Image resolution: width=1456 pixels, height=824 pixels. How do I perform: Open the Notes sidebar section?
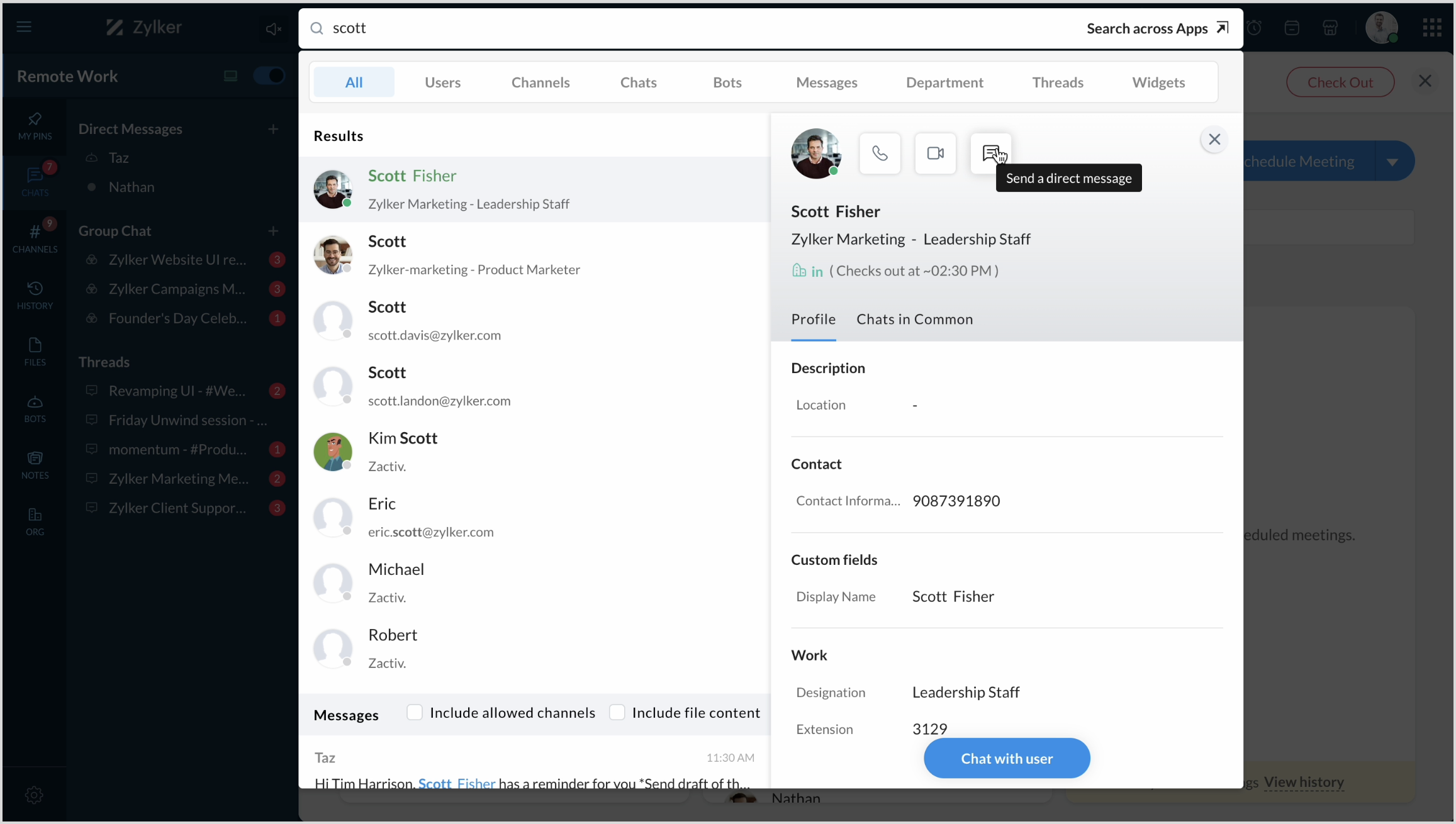(x=35, y=465)
